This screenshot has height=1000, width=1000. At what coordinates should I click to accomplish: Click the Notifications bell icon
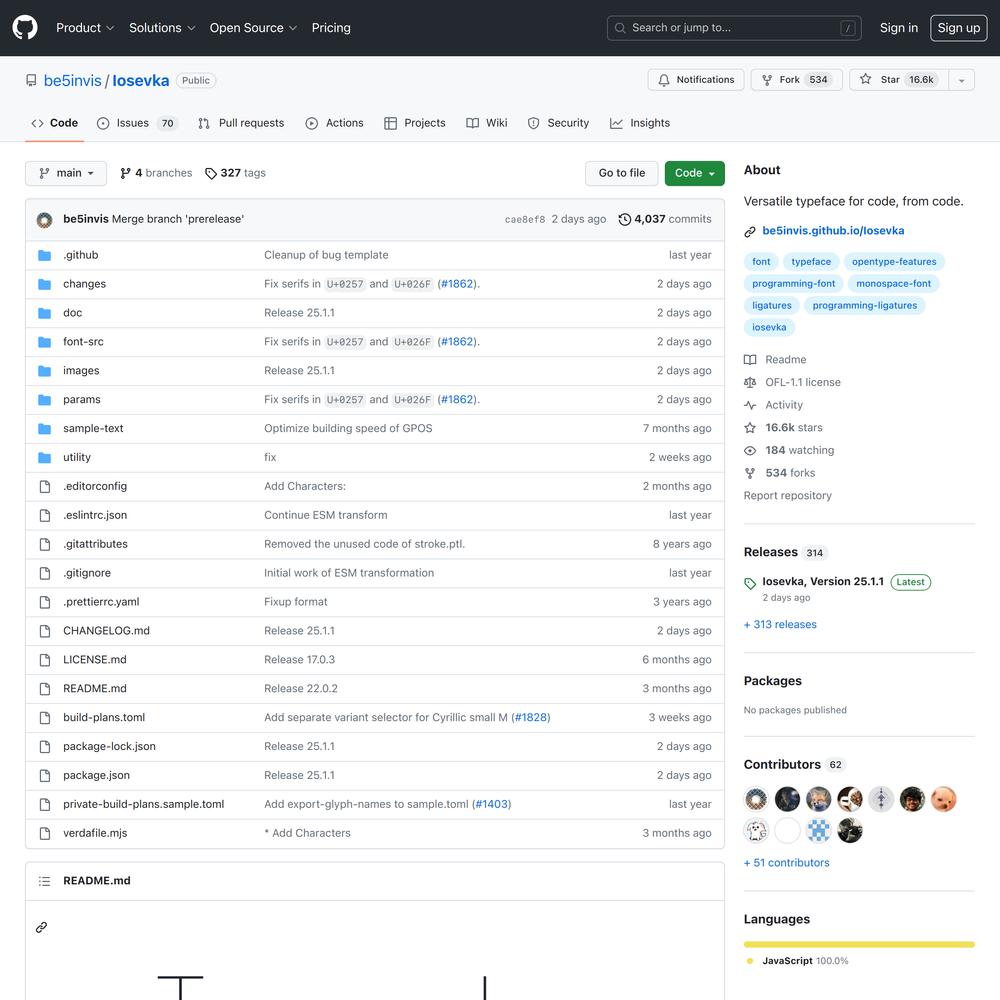point(664,80)
